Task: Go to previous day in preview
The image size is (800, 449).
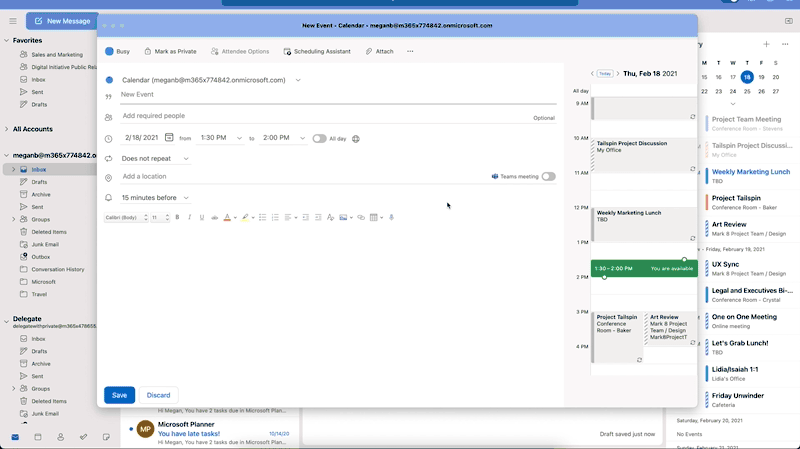Action: tap(592, 73)
